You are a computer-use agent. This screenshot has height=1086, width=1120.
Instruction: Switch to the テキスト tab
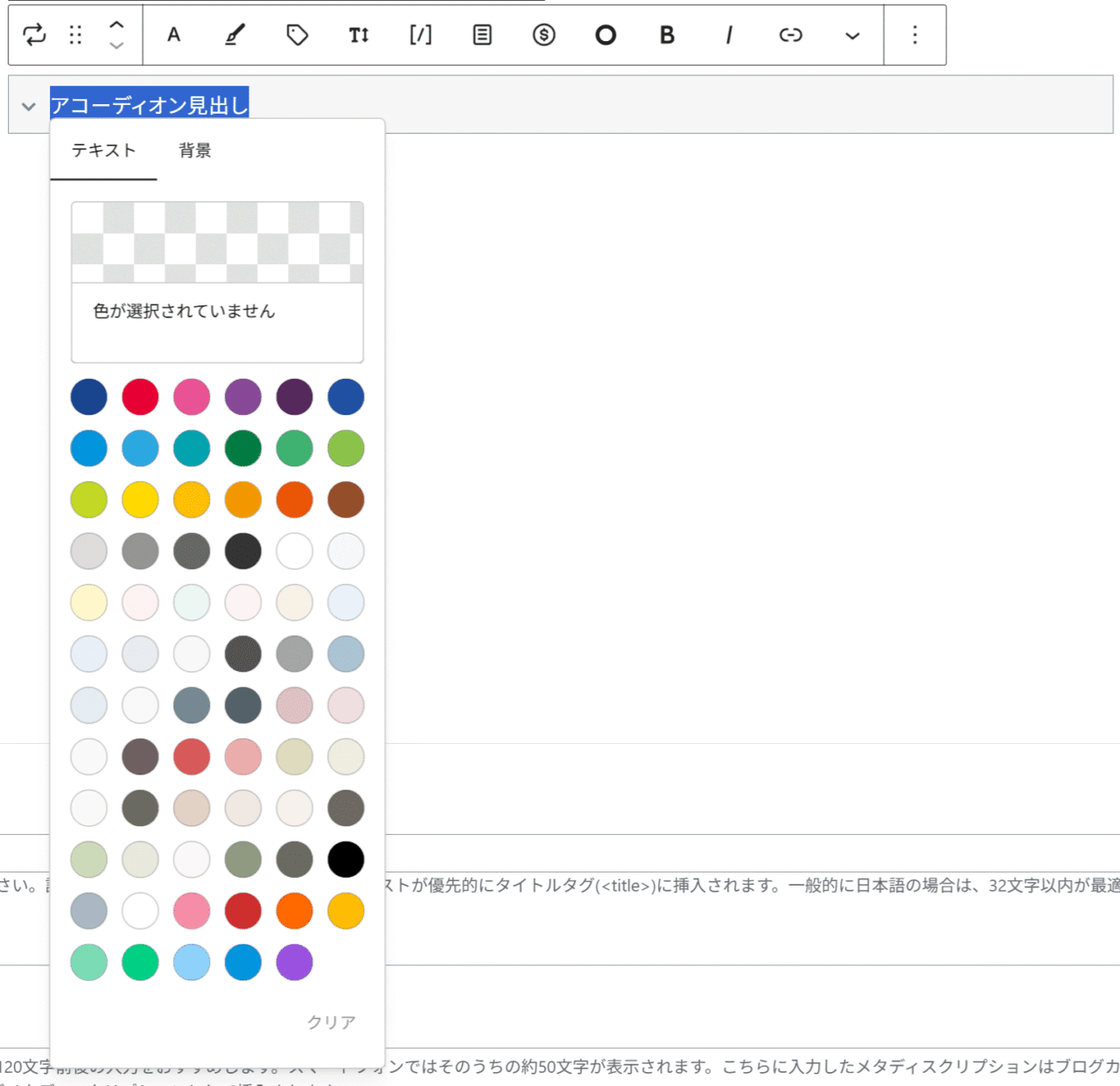[103, 151]
